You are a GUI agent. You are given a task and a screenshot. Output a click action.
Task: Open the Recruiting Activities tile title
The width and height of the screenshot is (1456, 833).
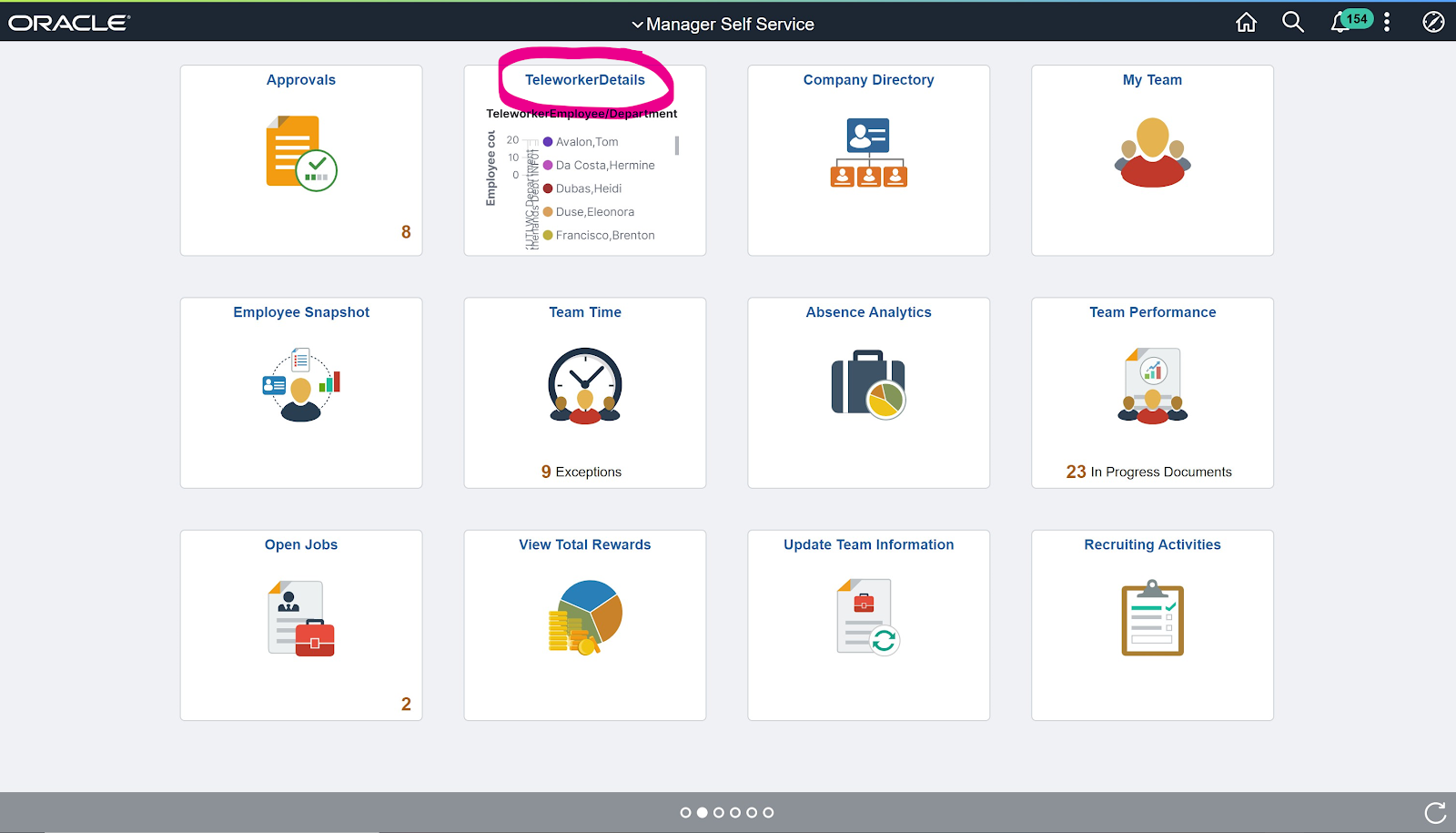click(1152, 544)
